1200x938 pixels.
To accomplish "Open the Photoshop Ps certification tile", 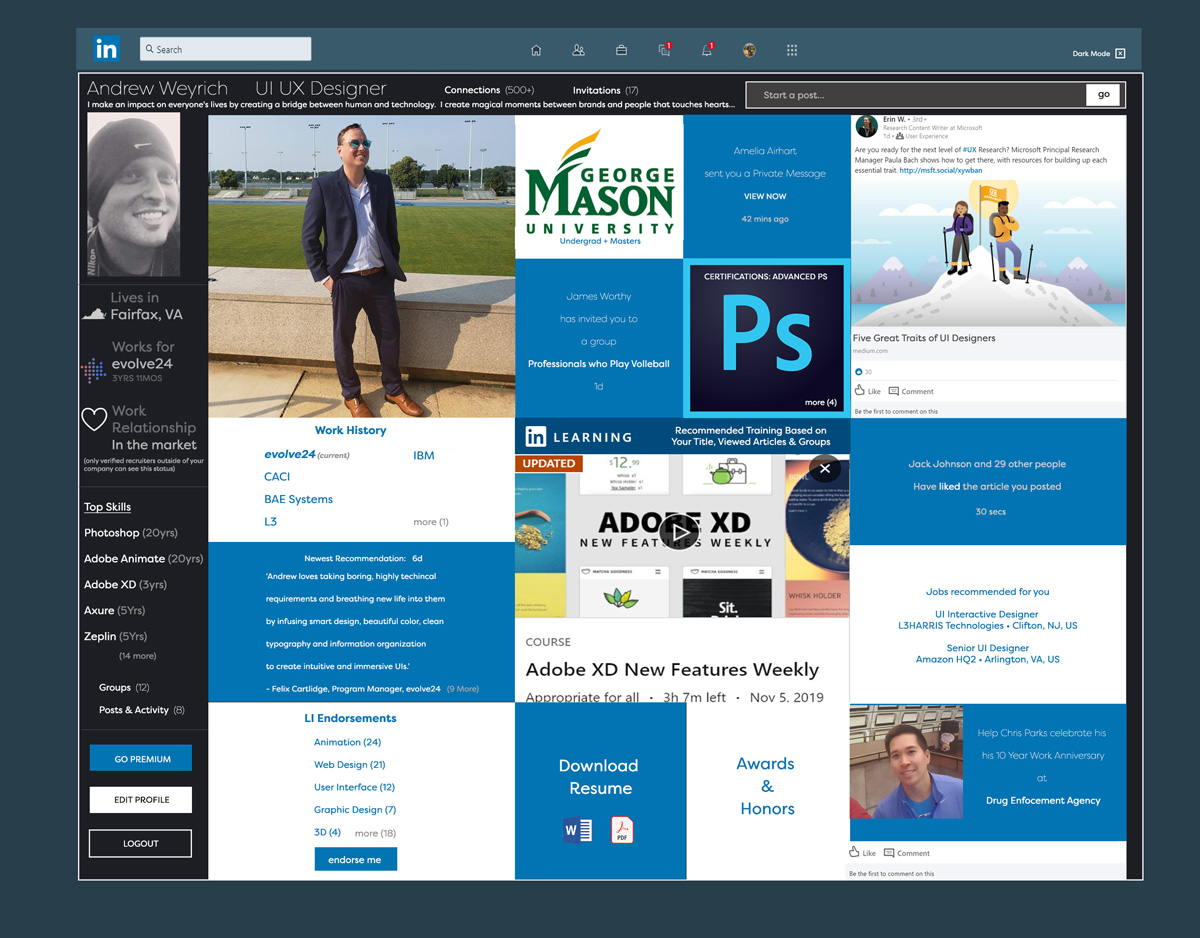I will [767, 336].
